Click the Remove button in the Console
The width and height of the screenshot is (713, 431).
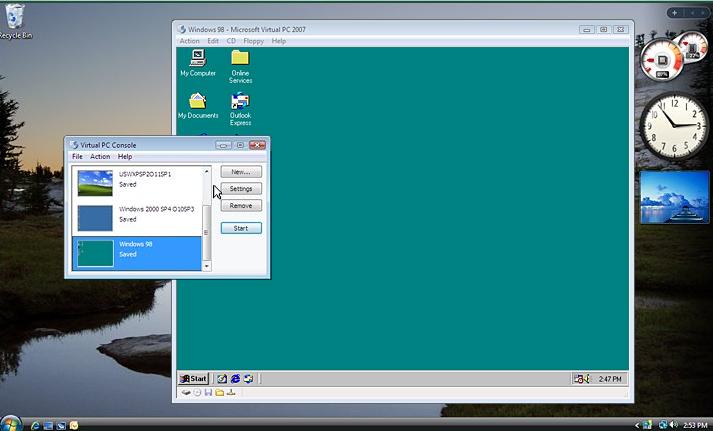coord(241,205)
